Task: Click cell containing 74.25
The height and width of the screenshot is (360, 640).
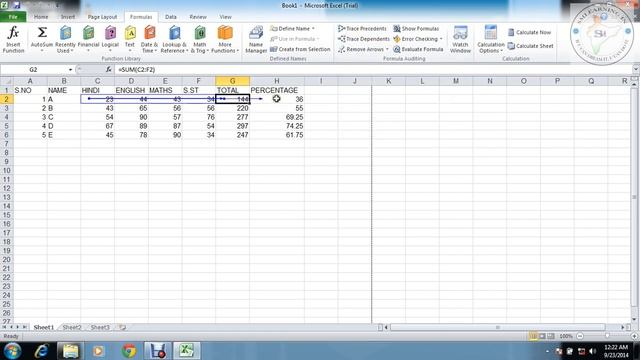Action: tap(277, 126)
